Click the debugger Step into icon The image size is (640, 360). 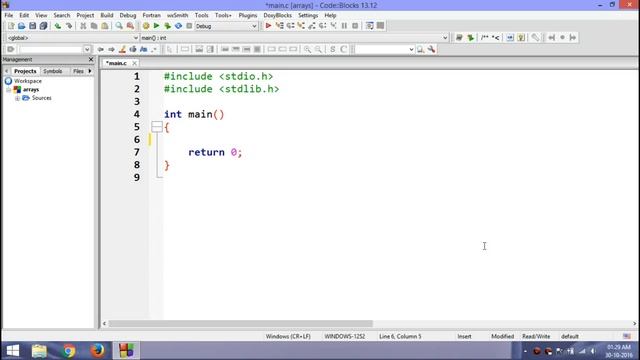[301, 26]
